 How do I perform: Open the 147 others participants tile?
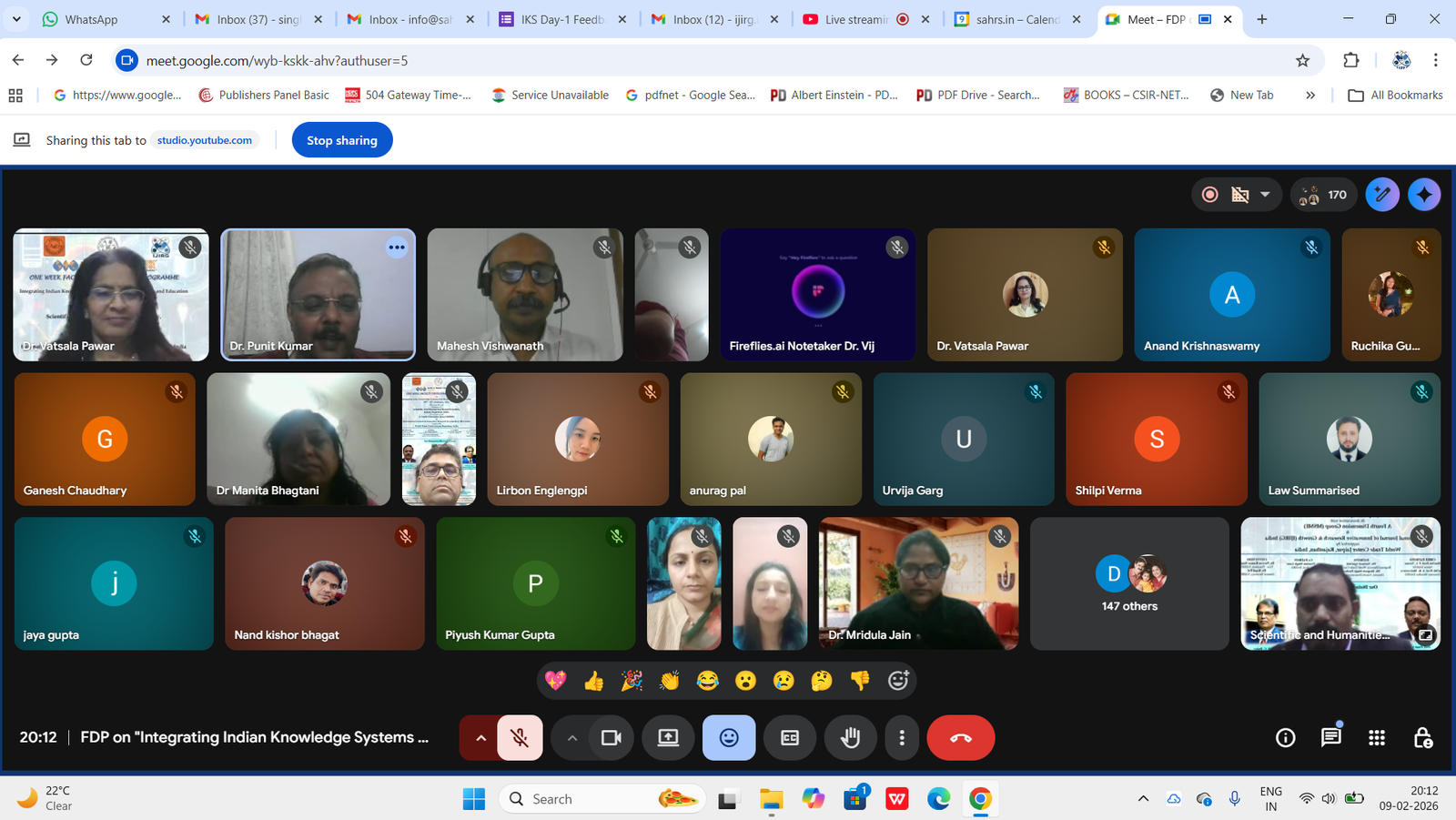1129,583
